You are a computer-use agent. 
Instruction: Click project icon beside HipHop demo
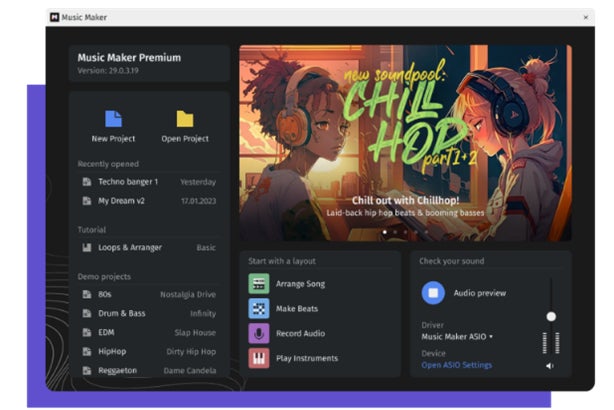[x=87, y=351]
